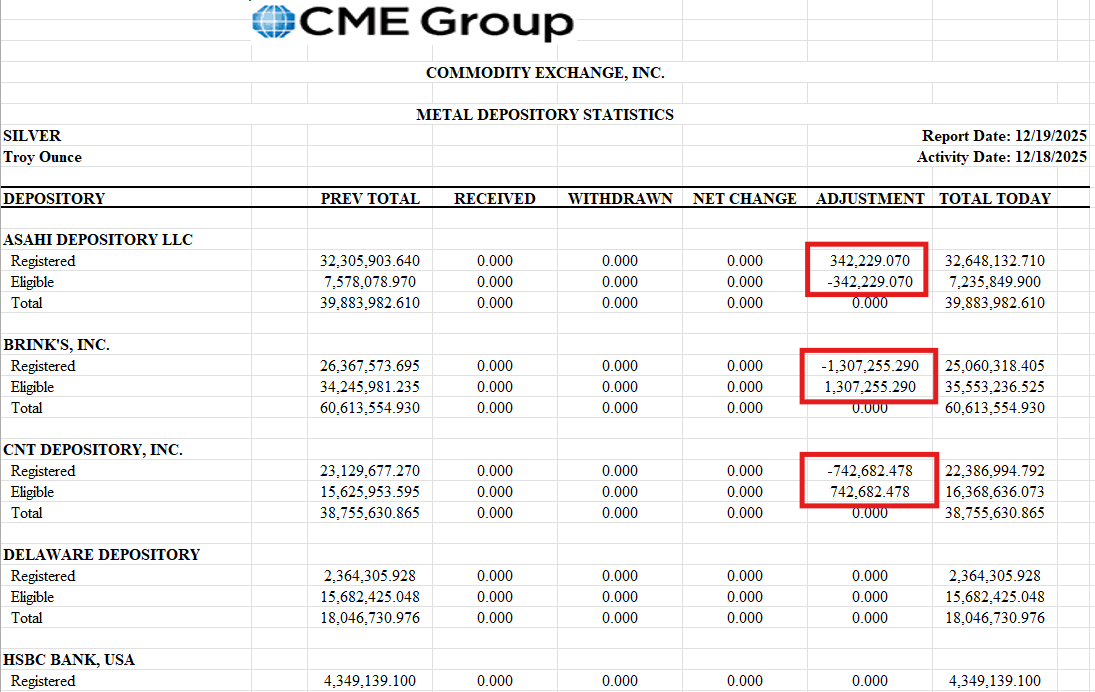Select the Activity Date: 12/18/2025 cell
The height and width of the screenshot is (692, 1095).
pos(1001,157)
